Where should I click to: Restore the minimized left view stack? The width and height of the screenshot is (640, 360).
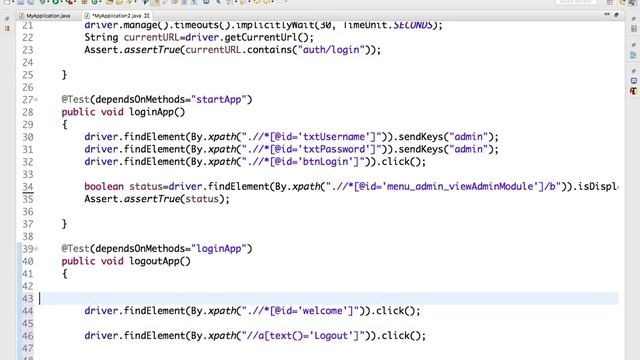click(x=7, y=19)
